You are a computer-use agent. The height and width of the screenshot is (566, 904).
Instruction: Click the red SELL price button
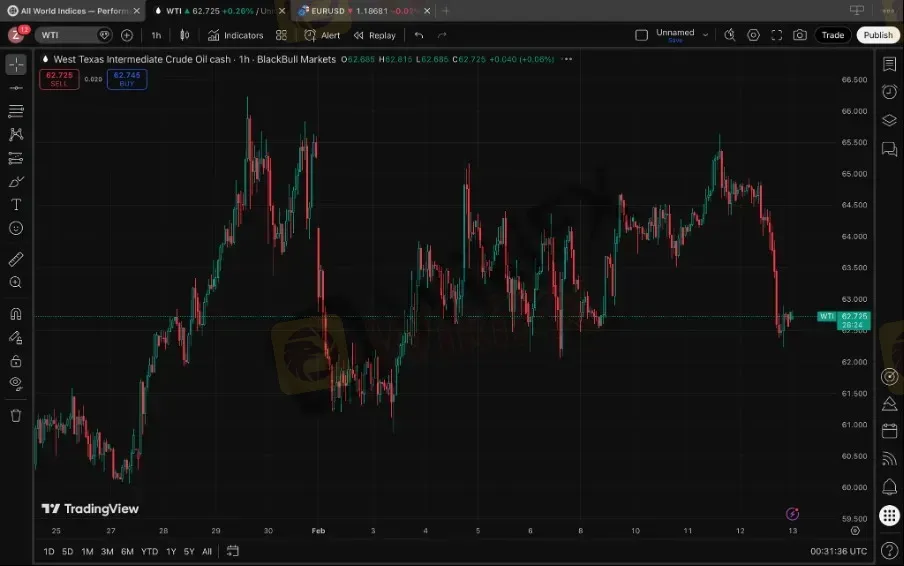[59, 79]
